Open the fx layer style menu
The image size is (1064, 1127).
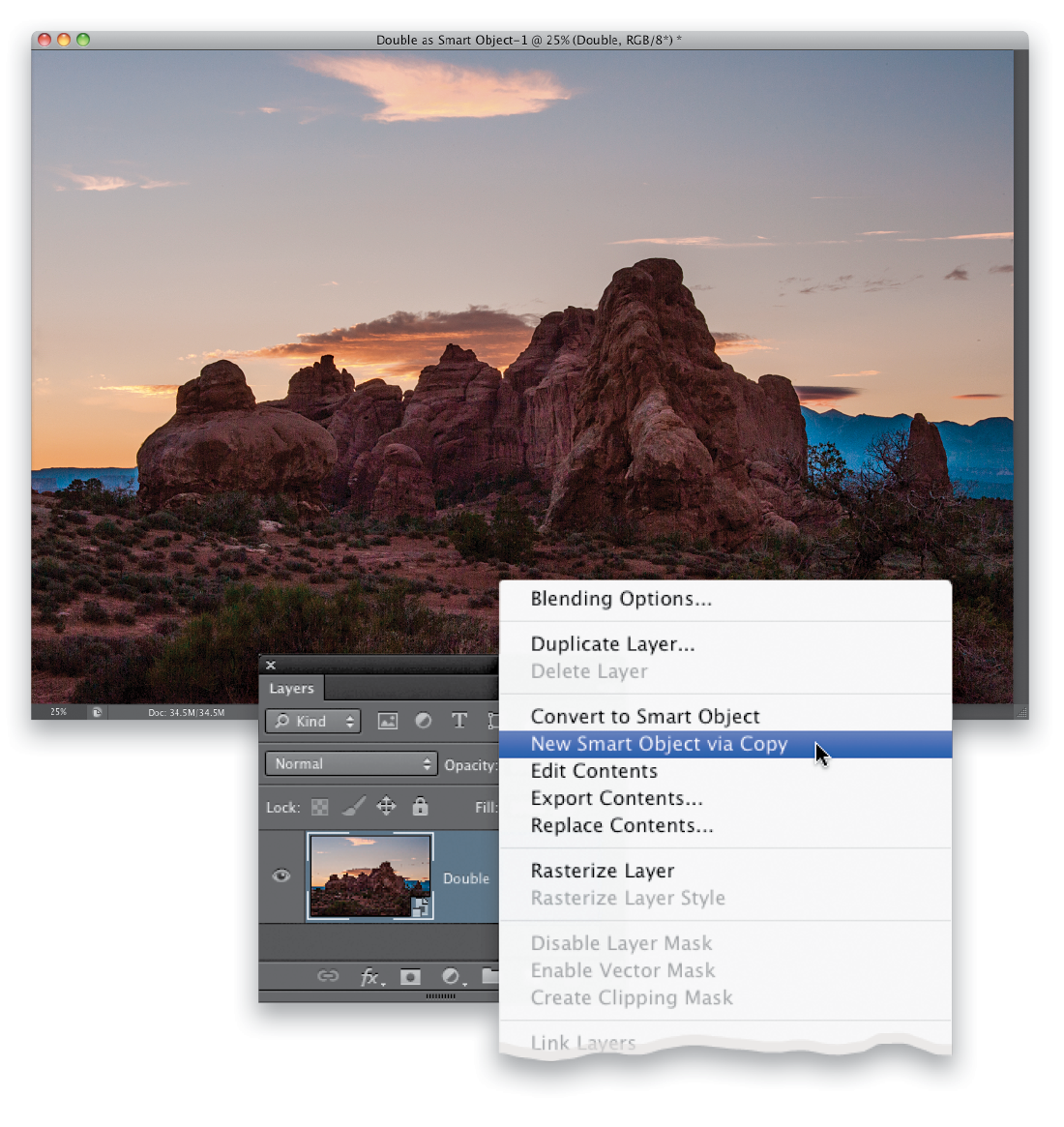point(371,977)
